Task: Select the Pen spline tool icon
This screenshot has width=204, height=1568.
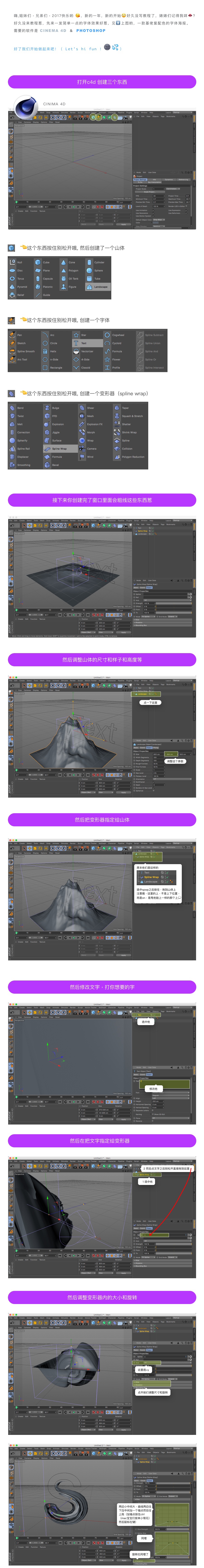Action: click(x=12, y=335)
